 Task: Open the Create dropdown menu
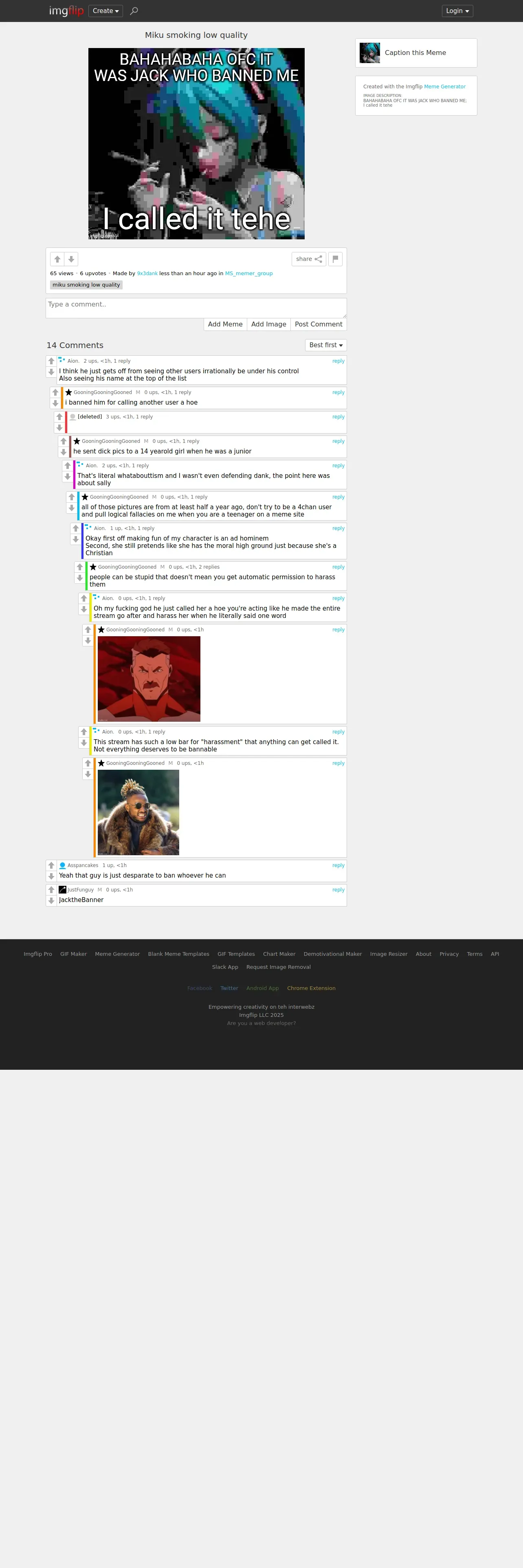click(x=105, y=11)
